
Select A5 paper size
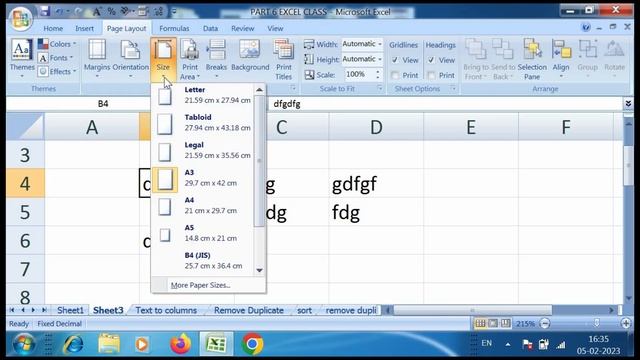coord(203,233)
